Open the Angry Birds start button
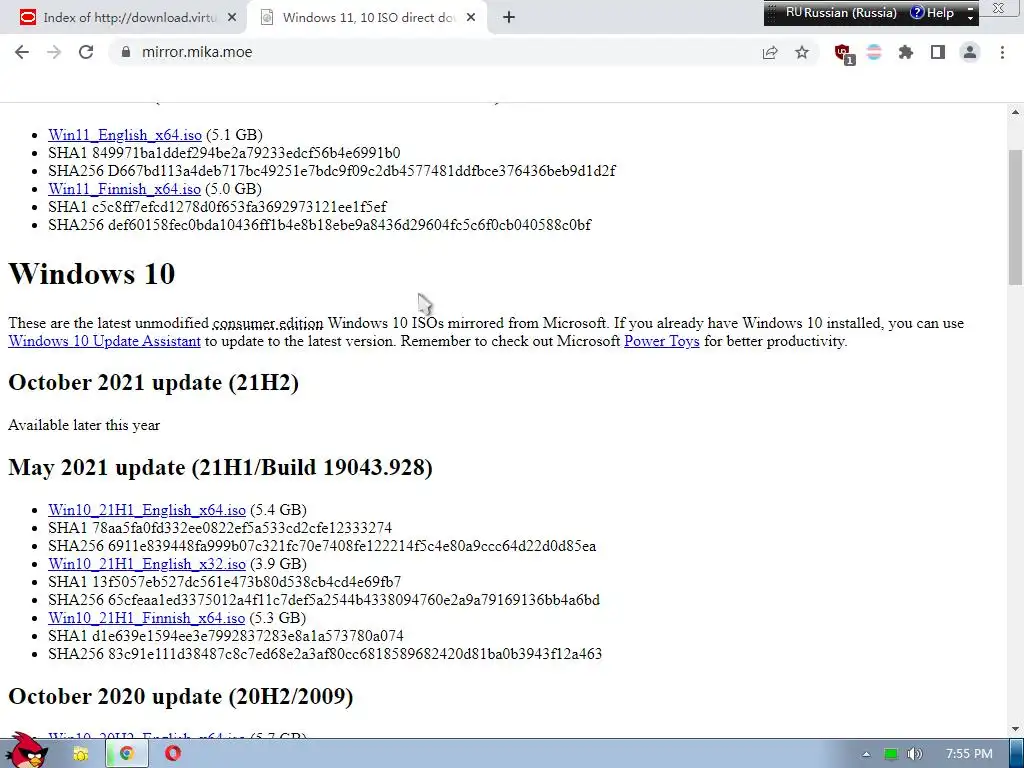 [26, 751]
